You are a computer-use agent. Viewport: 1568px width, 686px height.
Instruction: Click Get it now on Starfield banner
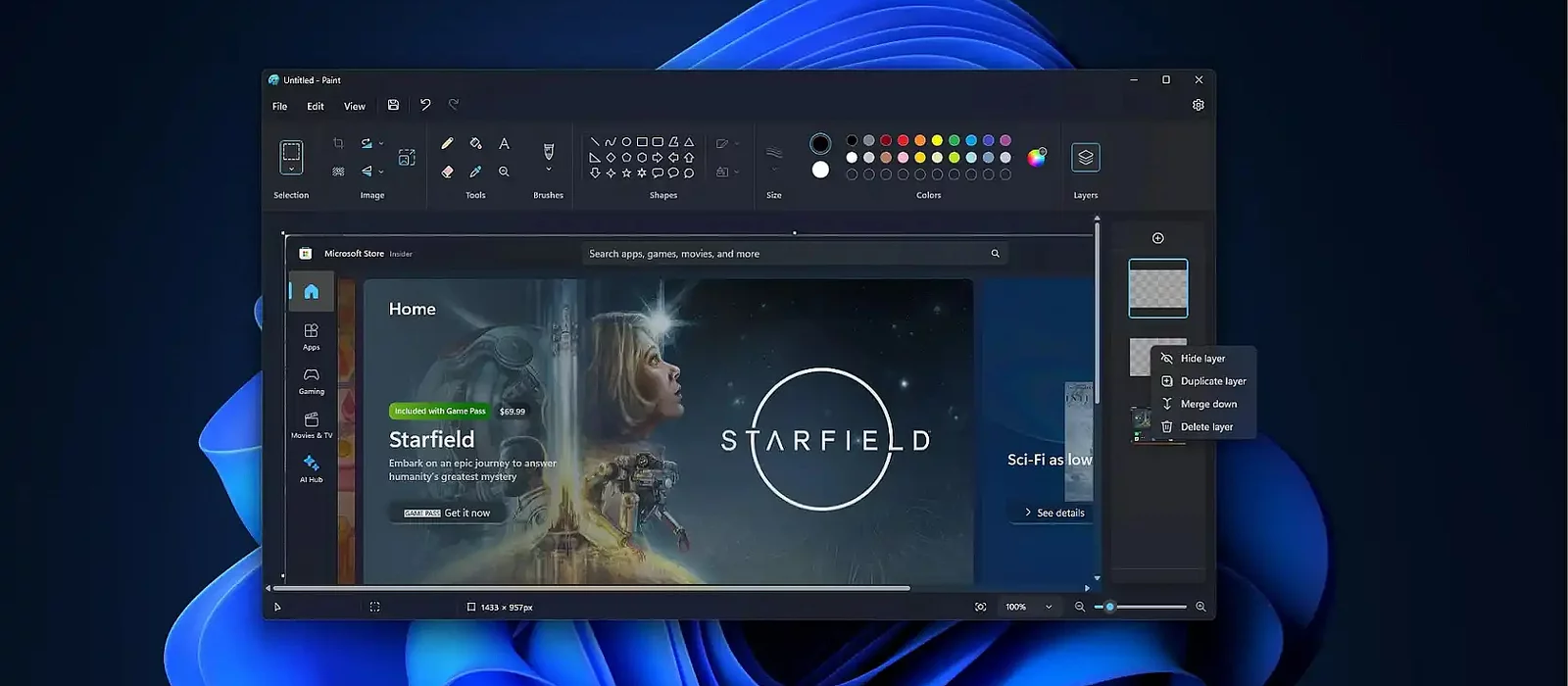tap(447, 513)
